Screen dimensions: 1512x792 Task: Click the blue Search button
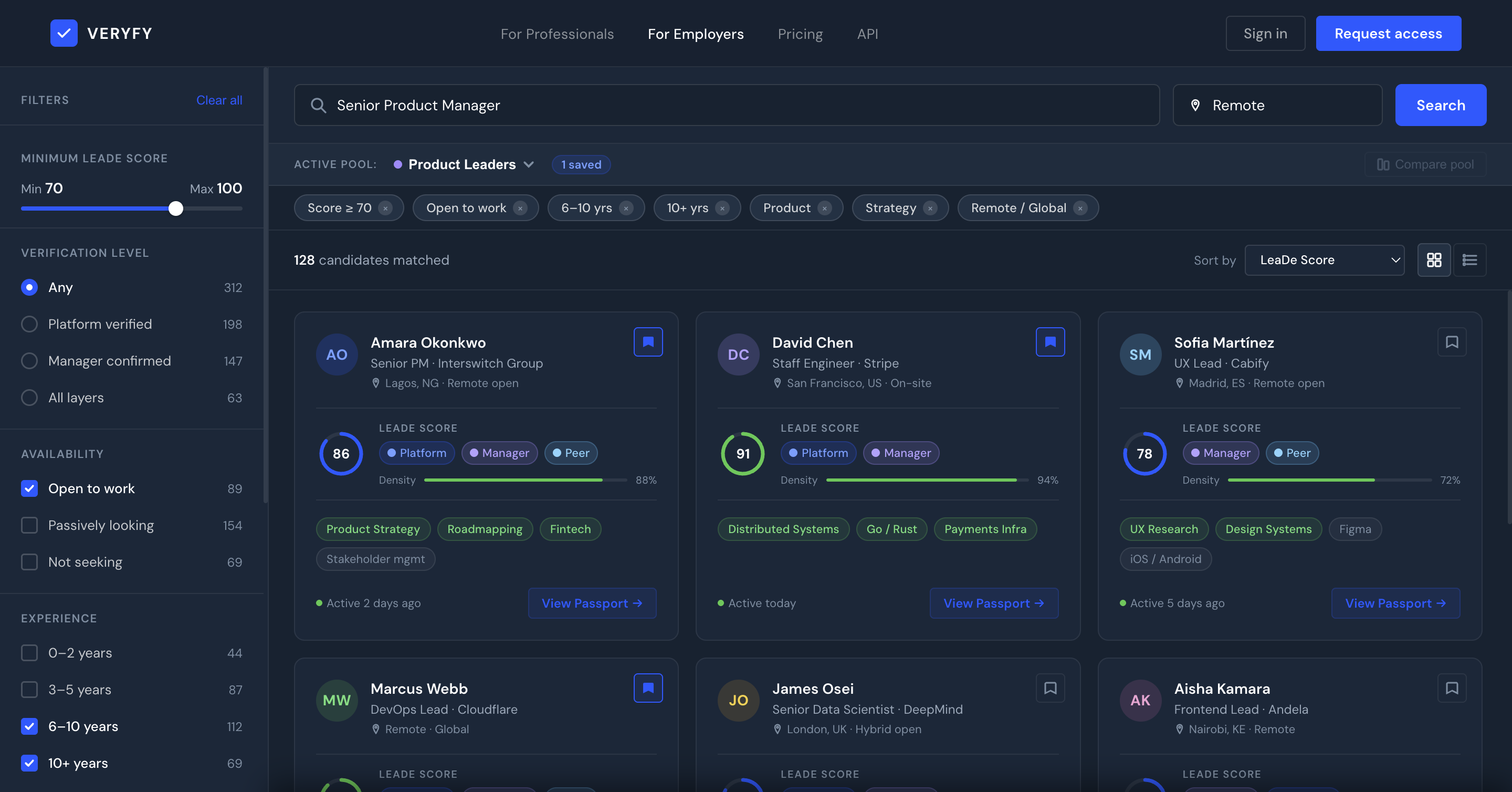click(1441, 105)
